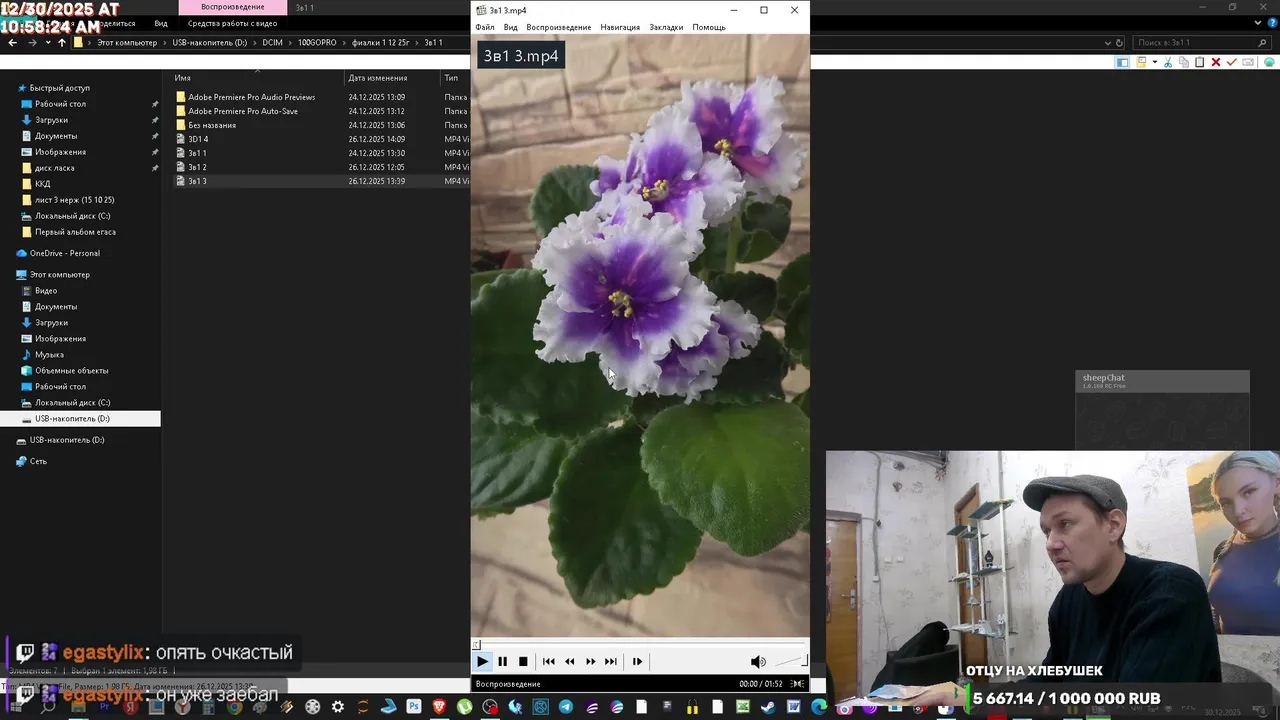Click the Вид ribbon tab in Explorer
The height and width of the screenshot is (720, 1280).
(x=161, y=23)
